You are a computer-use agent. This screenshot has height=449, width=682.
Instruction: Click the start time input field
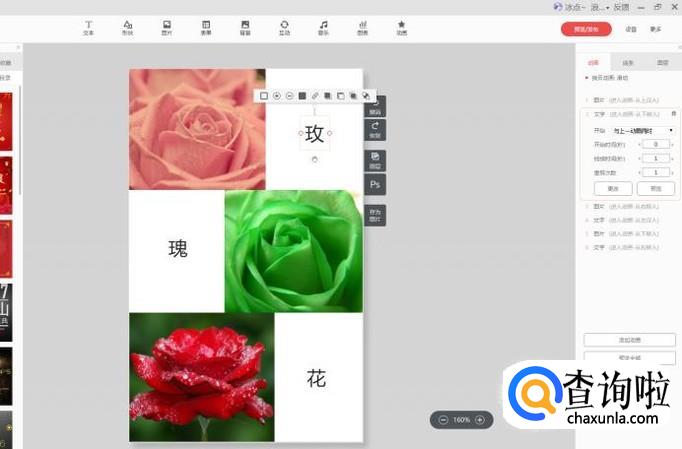coord(656,144)
